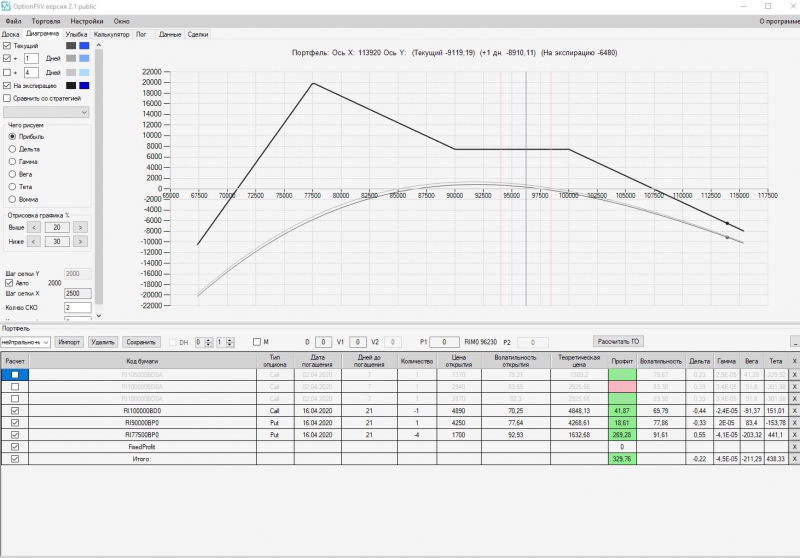This screenshot has width=800, height=558.
Task: Open the Торговля menu
Action: (x=46, y=21)
